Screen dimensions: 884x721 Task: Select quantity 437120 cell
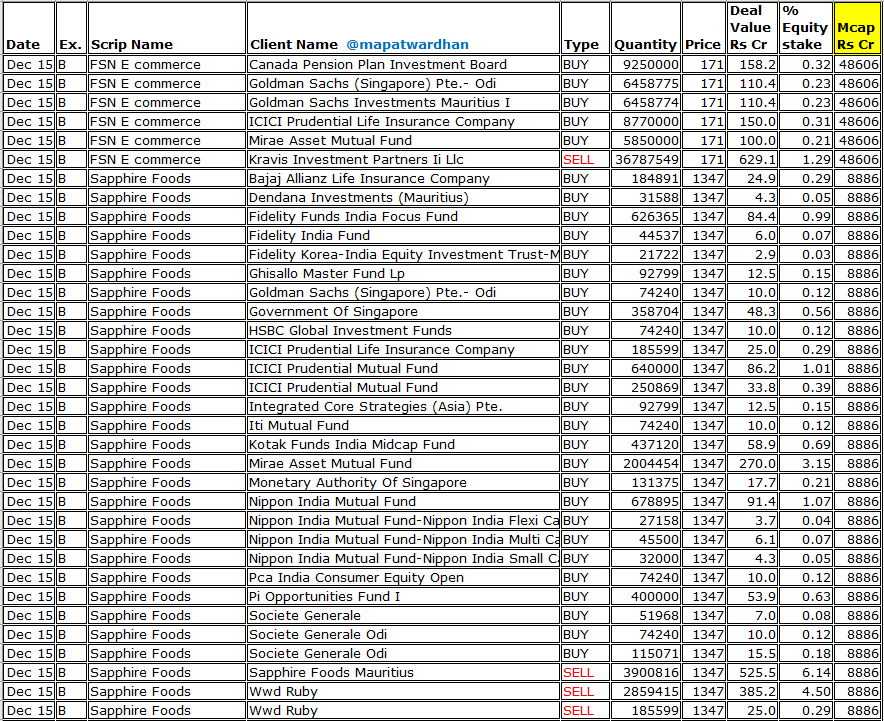click(645, 444)
